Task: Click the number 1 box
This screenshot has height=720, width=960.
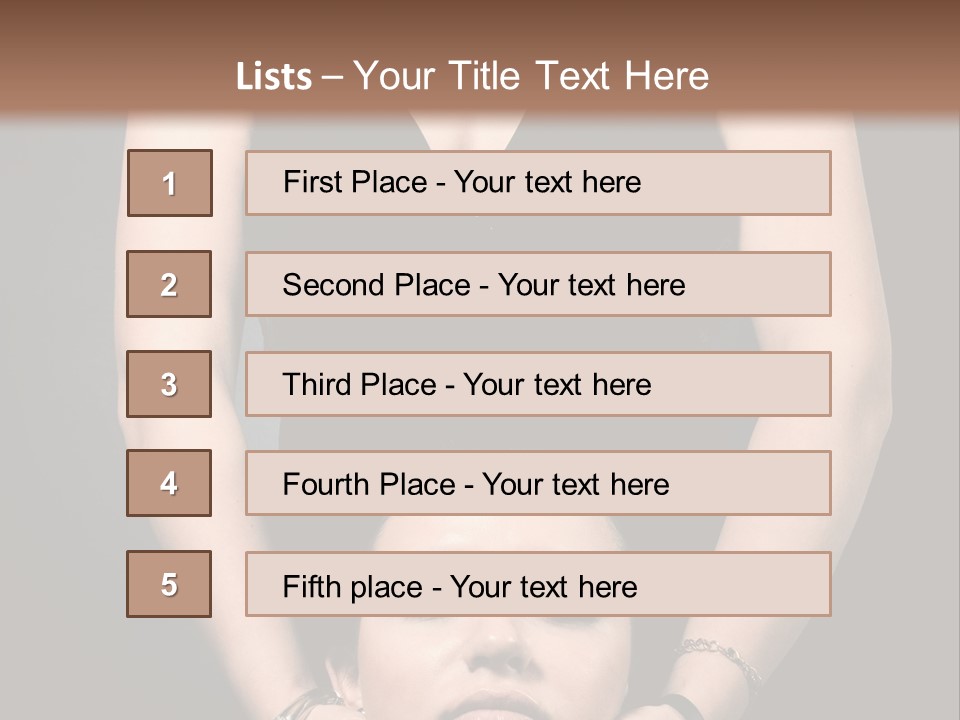Action: coord(170,183)
